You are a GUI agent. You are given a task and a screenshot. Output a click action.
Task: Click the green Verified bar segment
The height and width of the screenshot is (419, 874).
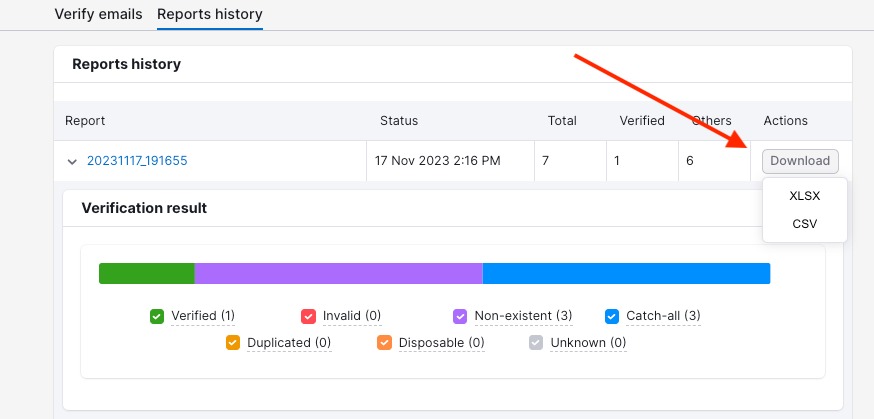[x=146, y=274]
